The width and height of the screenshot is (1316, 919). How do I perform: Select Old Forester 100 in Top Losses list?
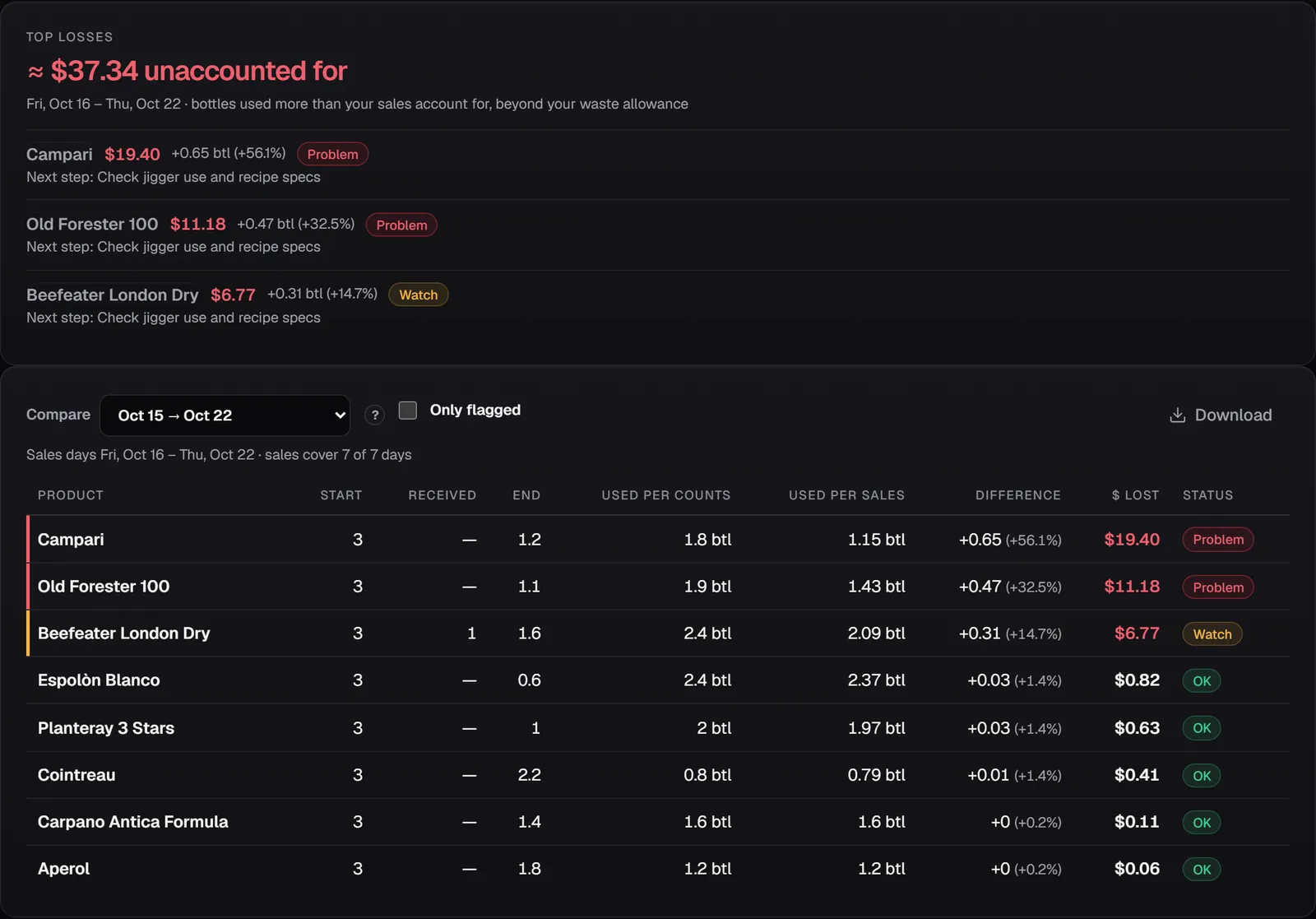(92, 225)
